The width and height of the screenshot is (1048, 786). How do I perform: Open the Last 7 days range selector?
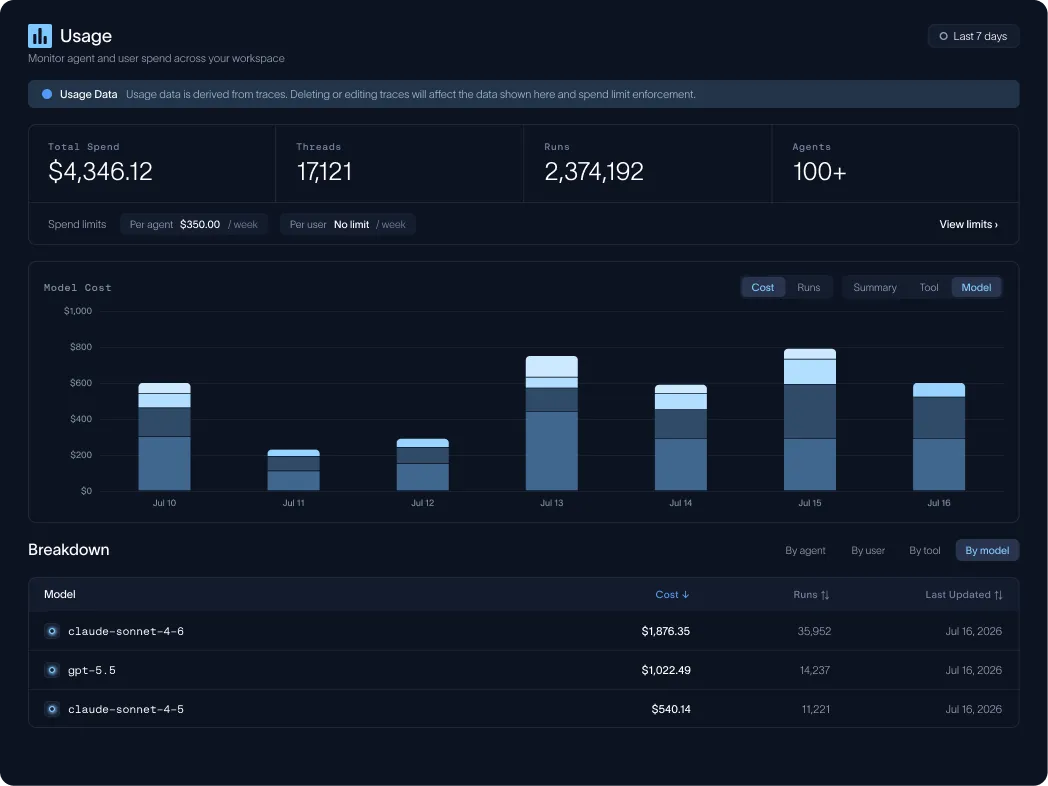(x=973, y=36)
